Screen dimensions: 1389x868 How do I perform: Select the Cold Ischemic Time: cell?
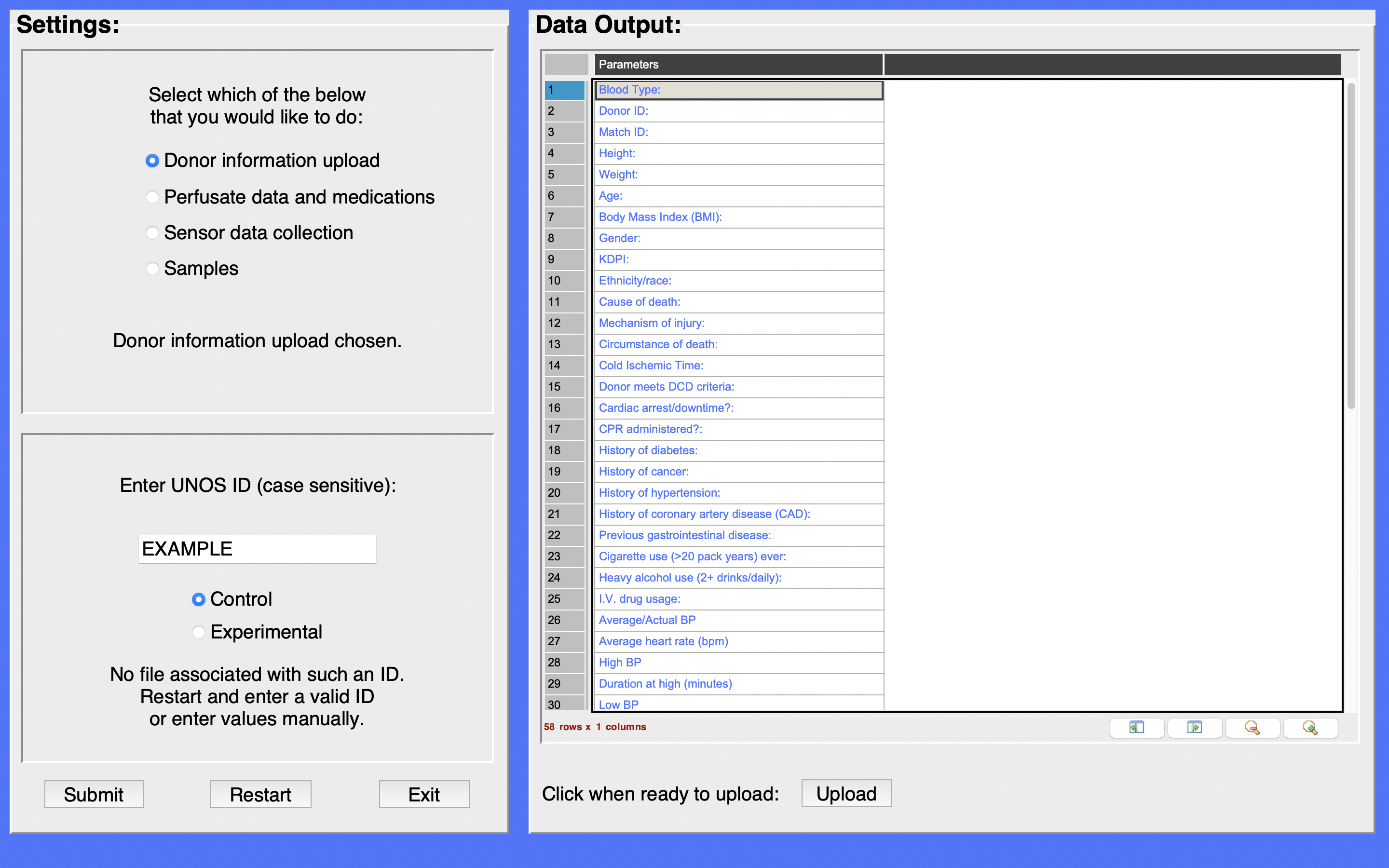click(739, 366)
